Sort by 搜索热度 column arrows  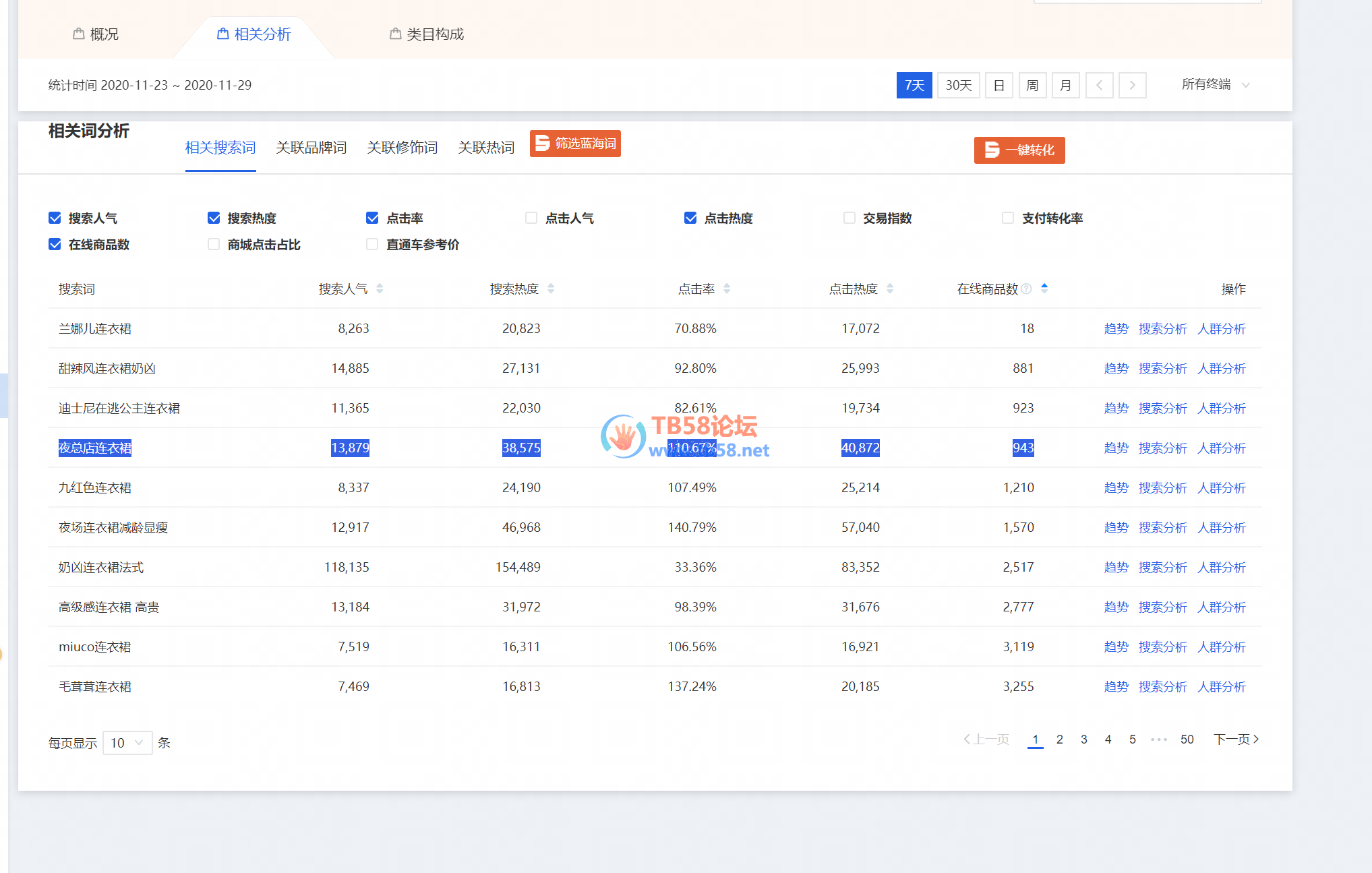(x=551, y=289)
